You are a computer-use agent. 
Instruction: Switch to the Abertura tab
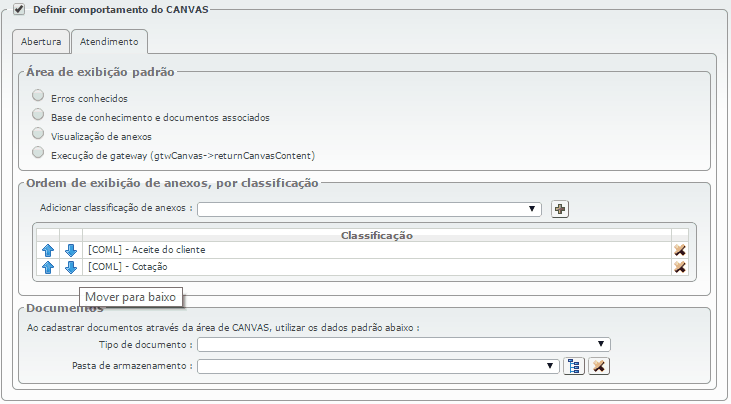coord(41,43)
